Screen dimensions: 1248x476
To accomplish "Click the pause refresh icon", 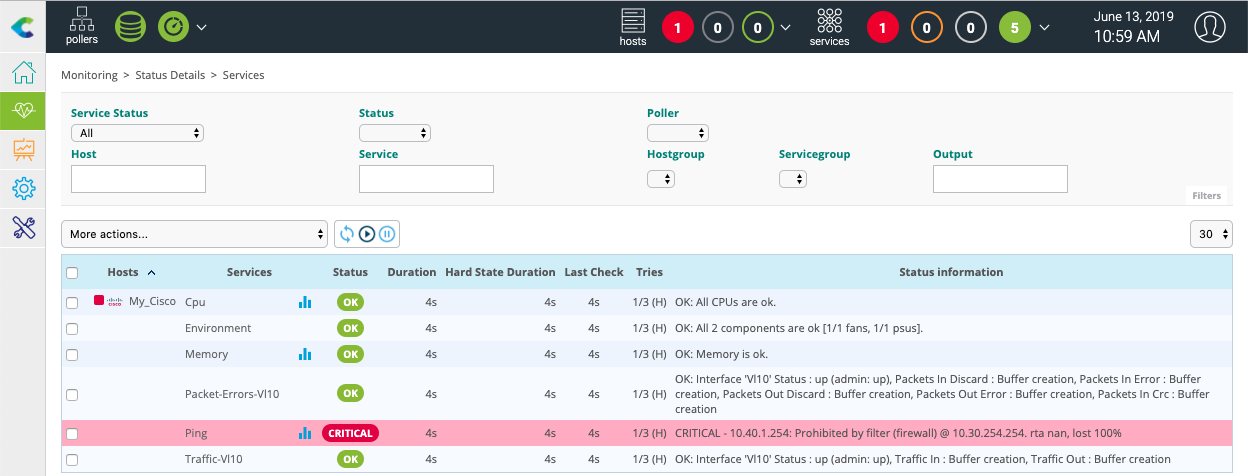I will coord(387,234).
